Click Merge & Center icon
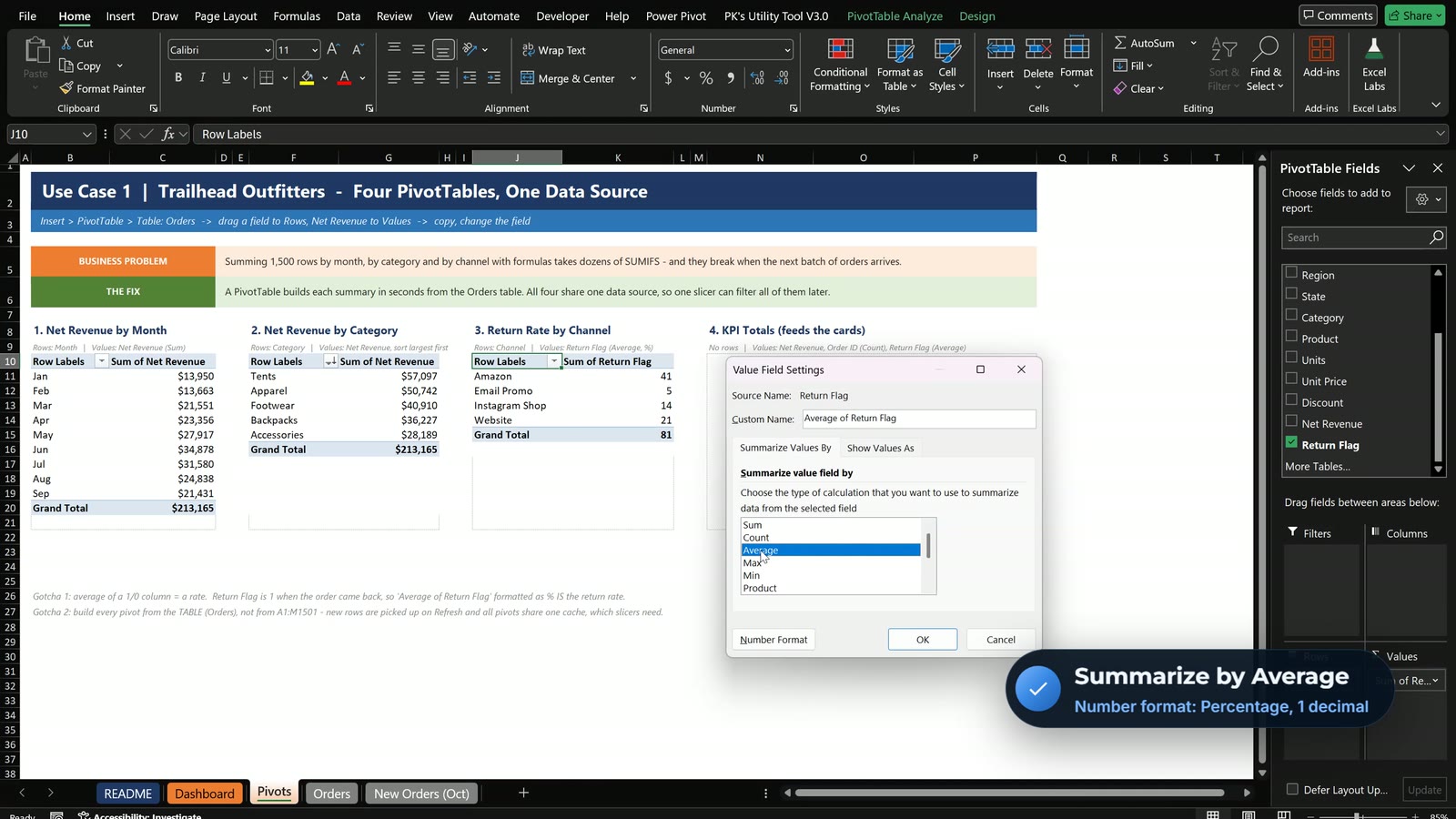Screen dimensions: 1456x819 (527, 78)
